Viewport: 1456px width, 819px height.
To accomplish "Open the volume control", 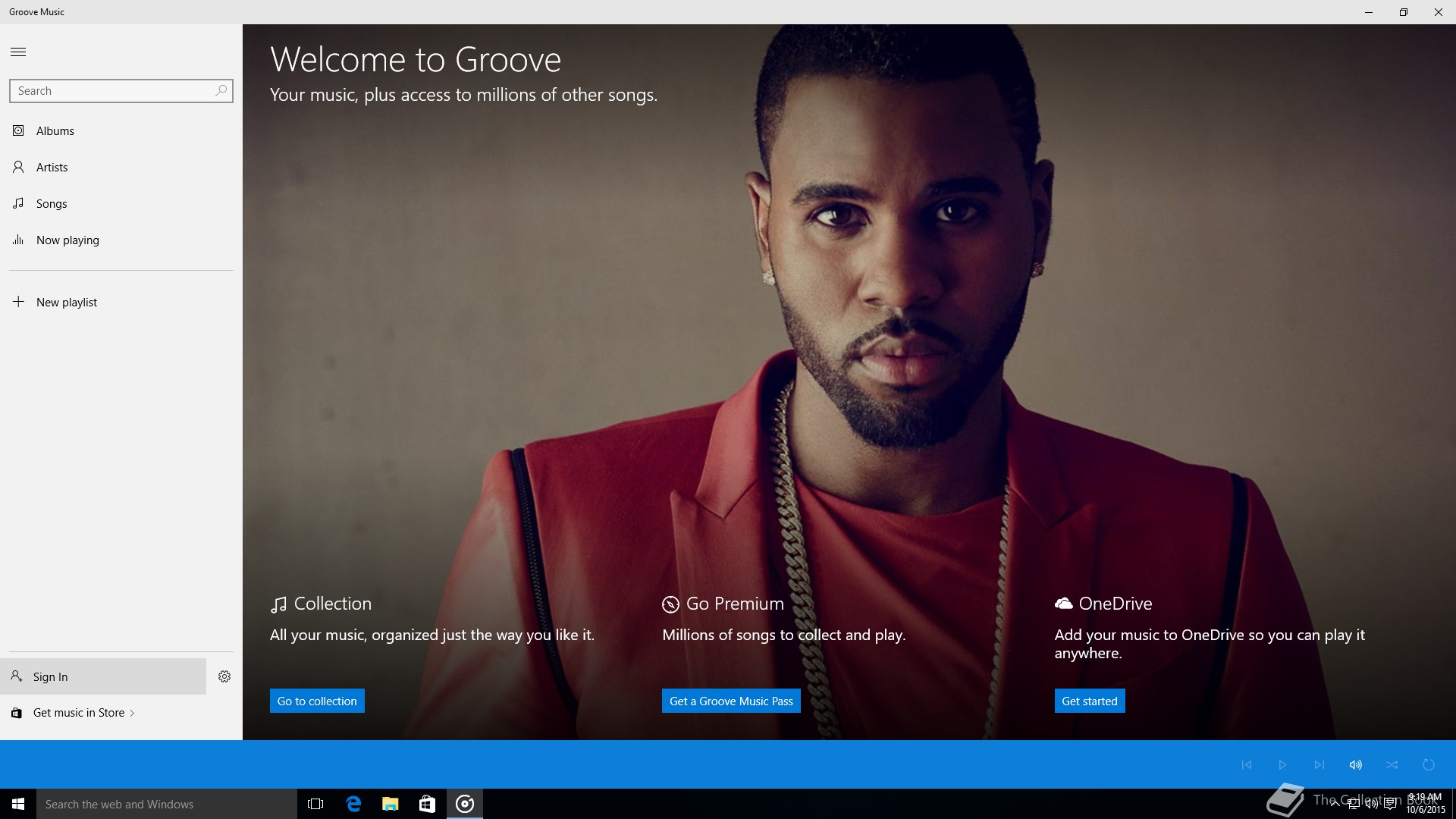I will pyautogui.click(x=1355, y=764).
